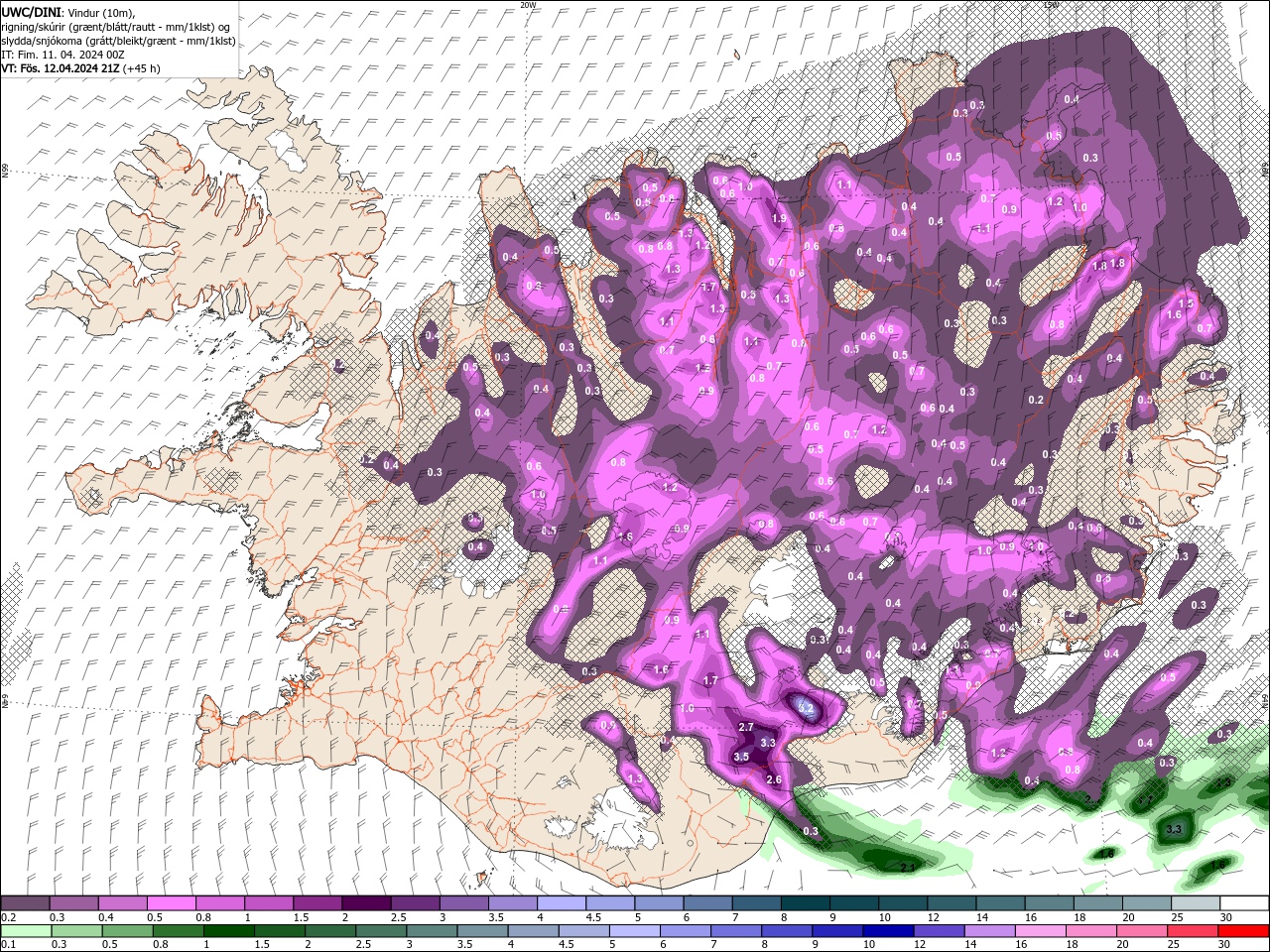This screenshot has height=952, width=1270.
Task: Click the '3.5' value in the dark purple snow core
Action: [x=740, y=757]
